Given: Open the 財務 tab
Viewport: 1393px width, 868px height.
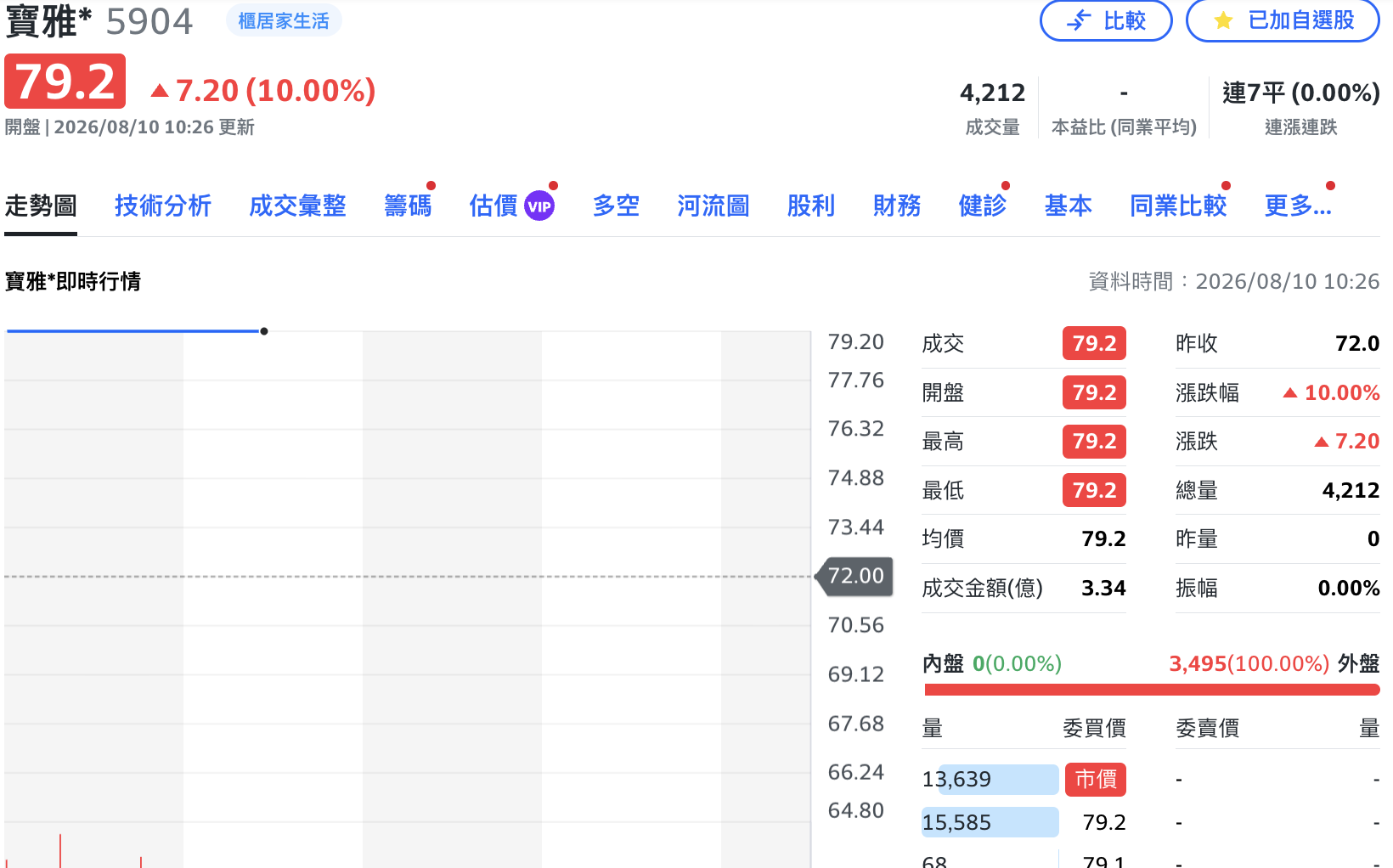Looking at the screenshot, I should point(897,206).
